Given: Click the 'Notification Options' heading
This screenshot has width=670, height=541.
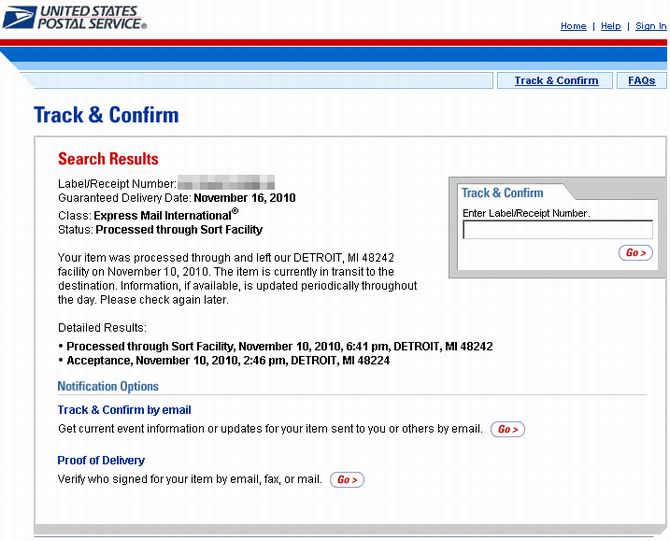Looking at the screenshot, I should 108,386.
